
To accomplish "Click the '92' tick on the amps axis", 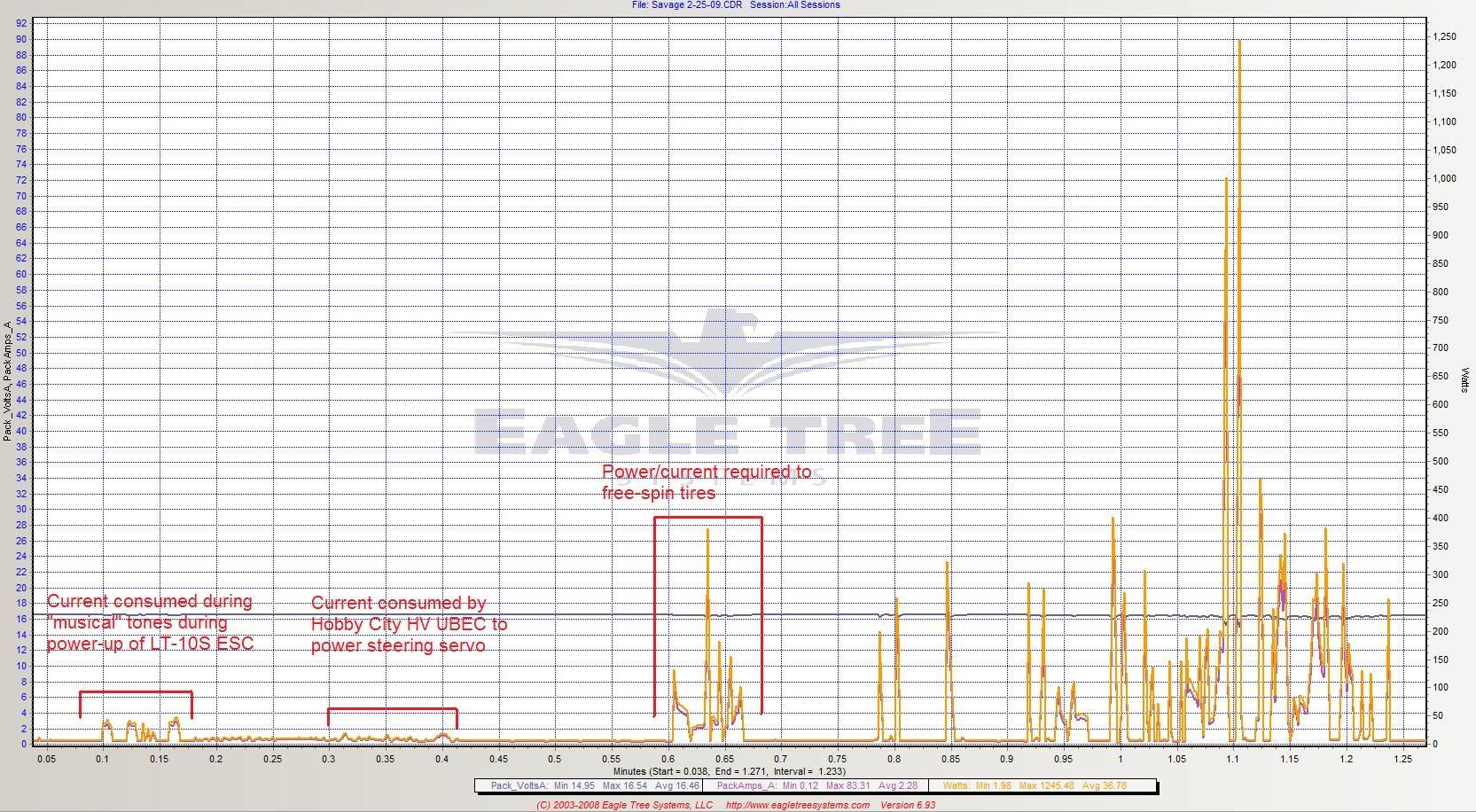I will [21, 24].
